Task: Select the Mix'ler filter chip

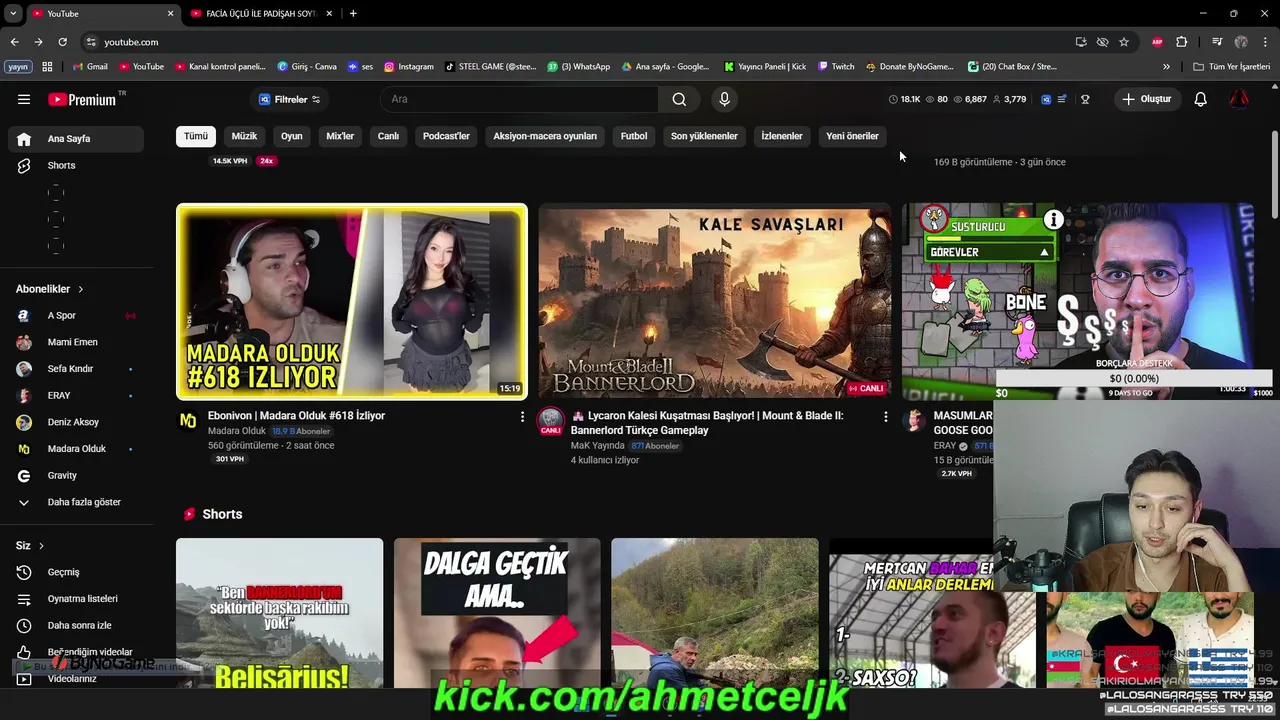Action: pyautogui.click(x=340, y=136)
